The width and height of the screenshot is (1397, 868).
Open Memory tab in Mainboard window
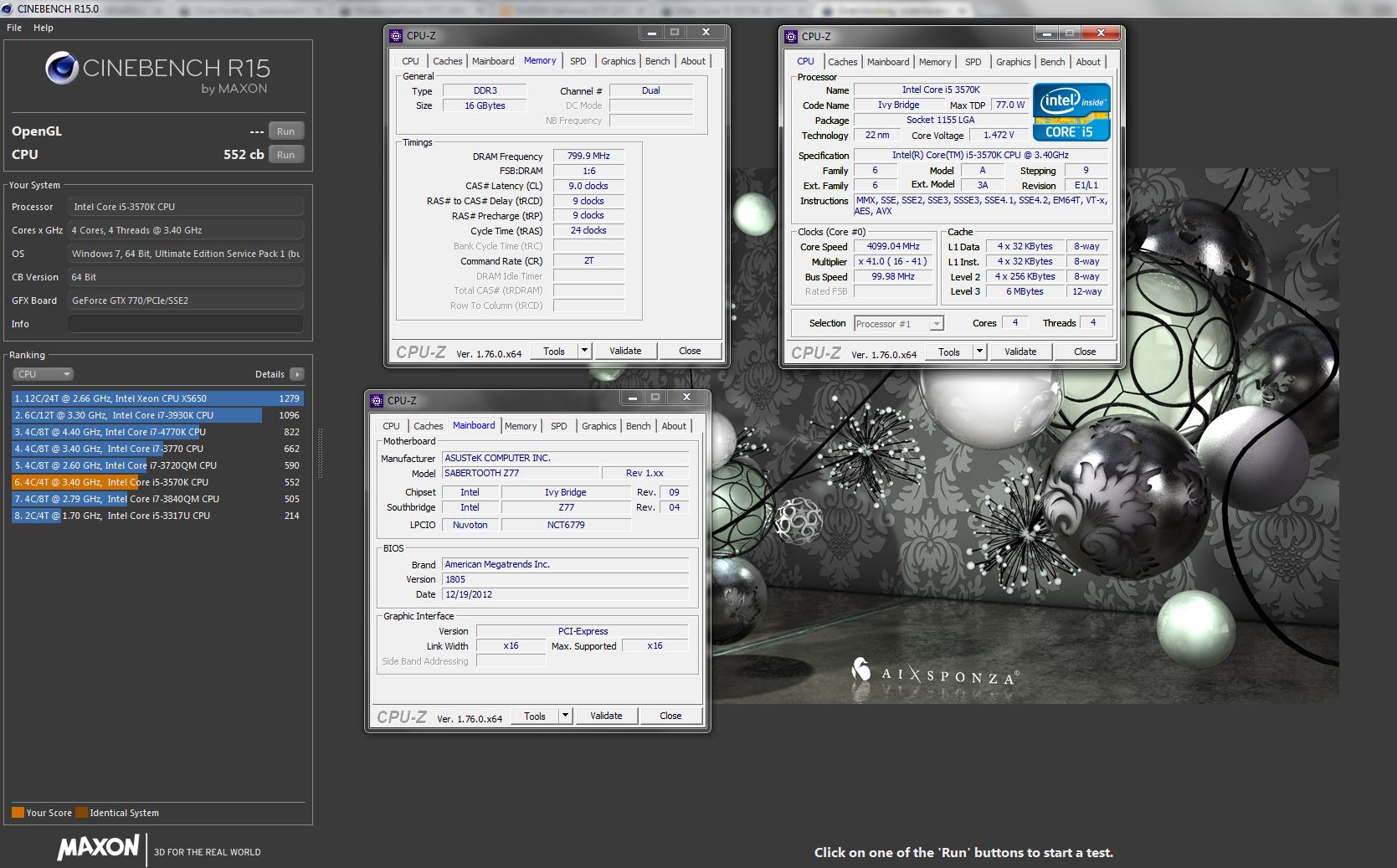pos(521,426)
